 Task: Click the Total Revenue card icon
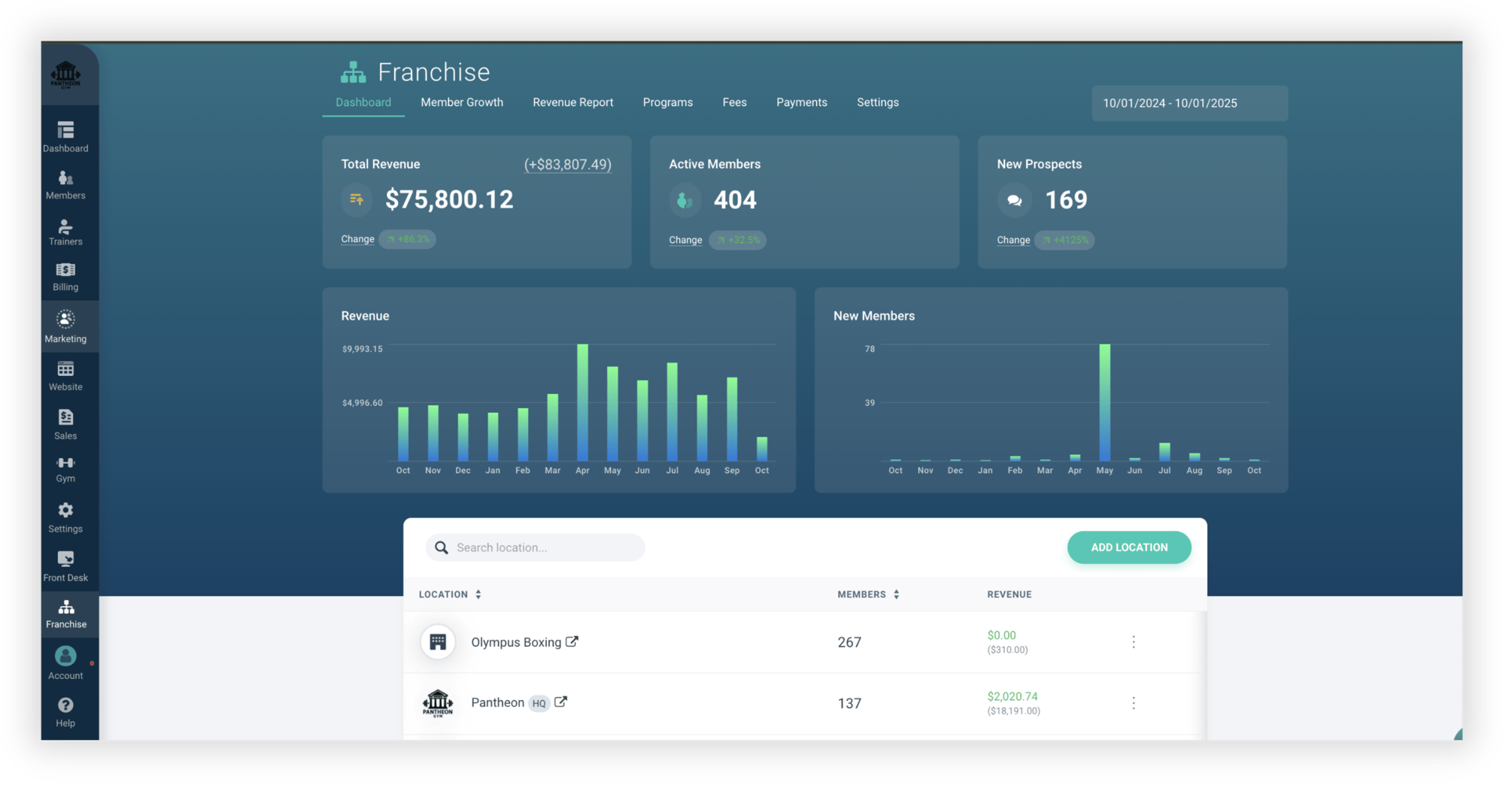[357, 199]
